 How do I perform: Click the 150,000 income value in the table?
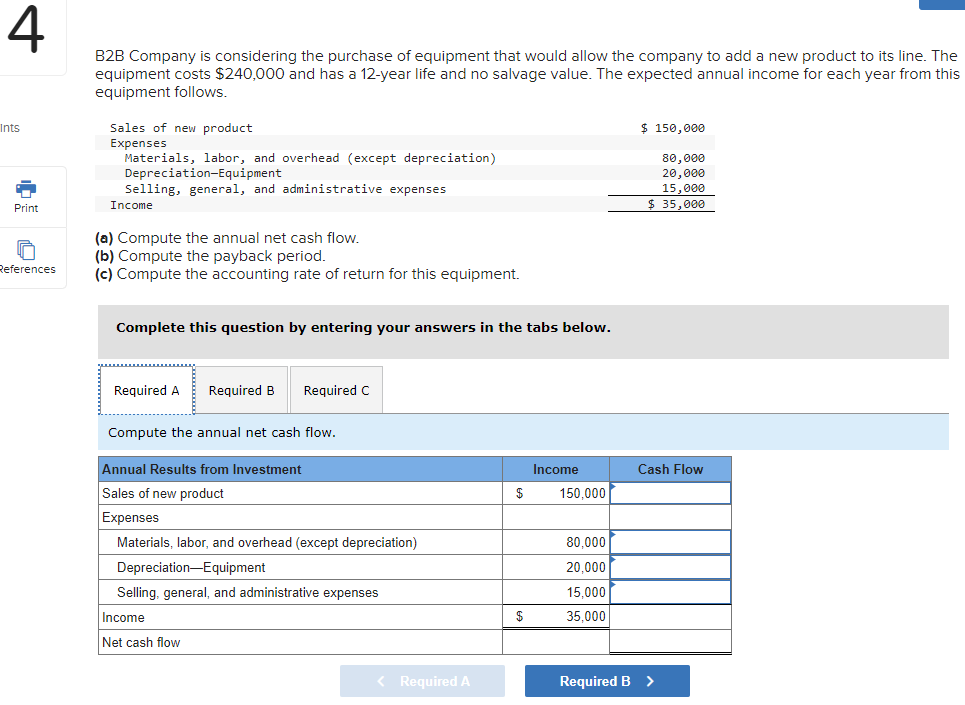click(x=582, y=493)
